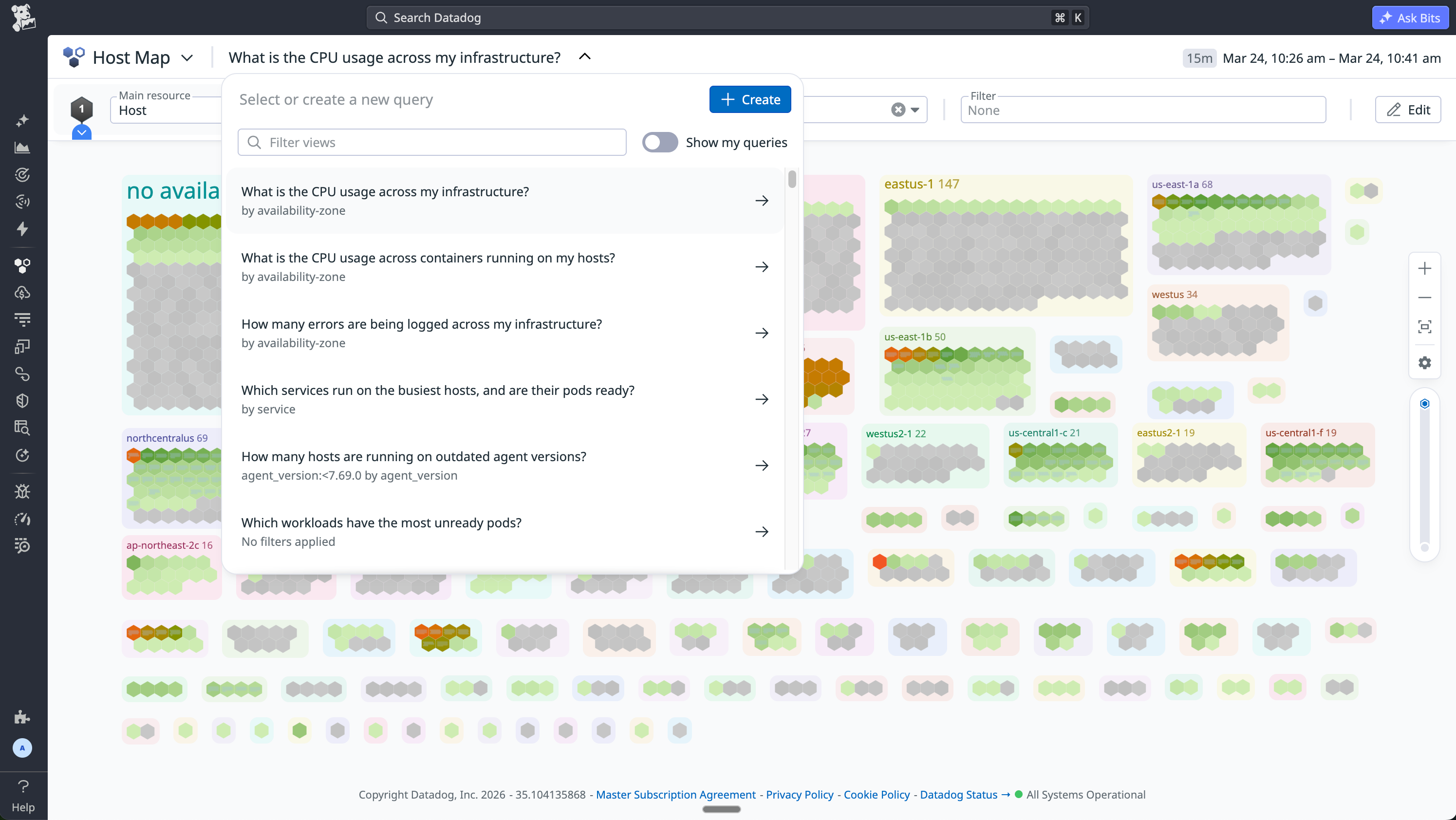This screenshot has height=820, width=1456.
Task: Click the Filter views input field
Action: coord(432,142)
